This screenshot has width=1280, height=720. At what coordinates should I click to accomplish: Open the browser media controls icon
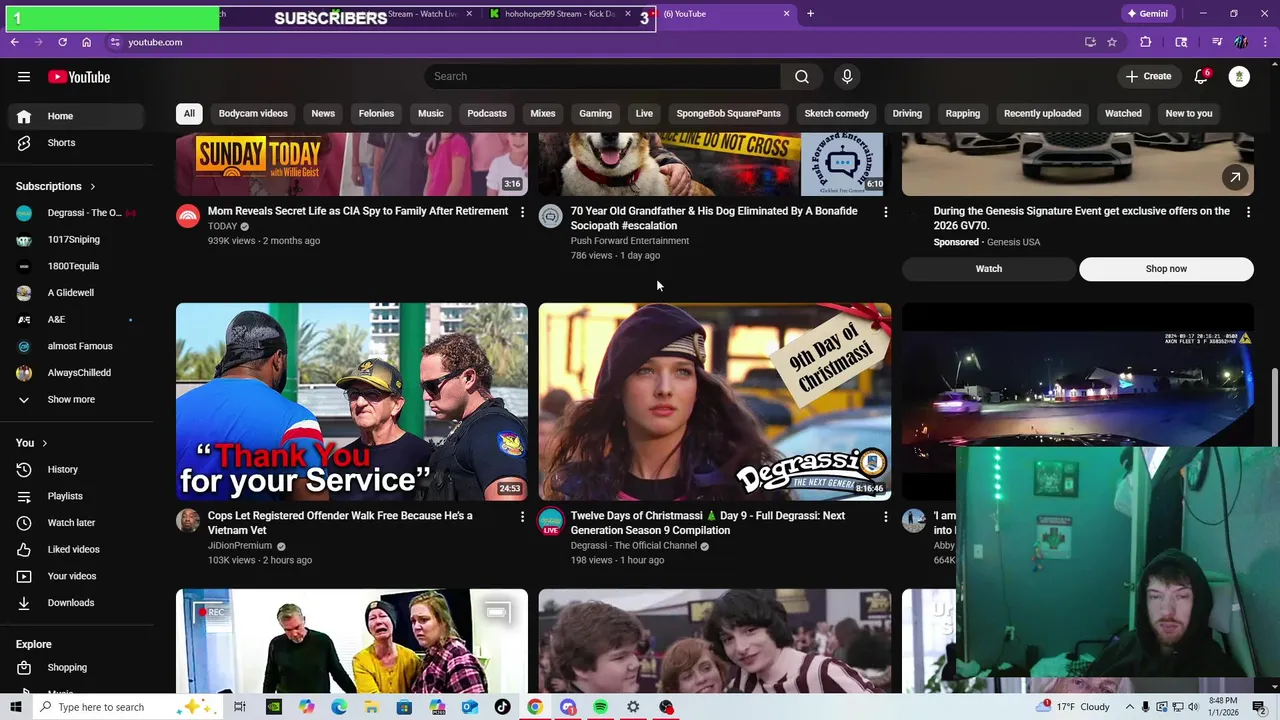(1217, 42)
